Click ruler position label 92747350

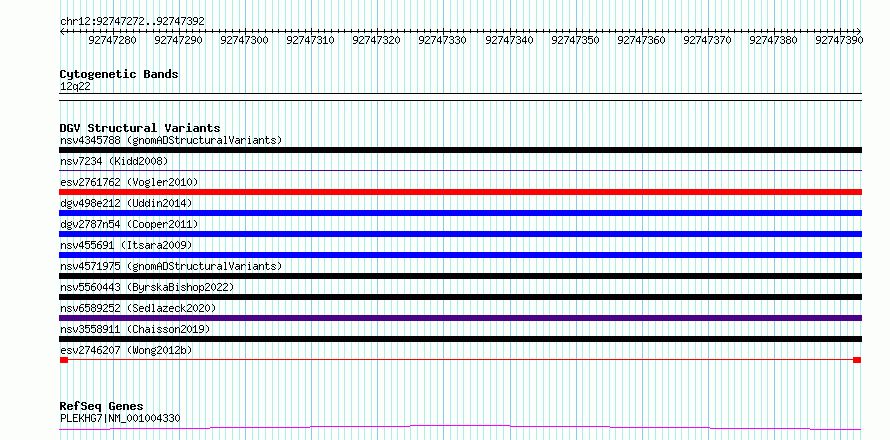tap(575, 40)
